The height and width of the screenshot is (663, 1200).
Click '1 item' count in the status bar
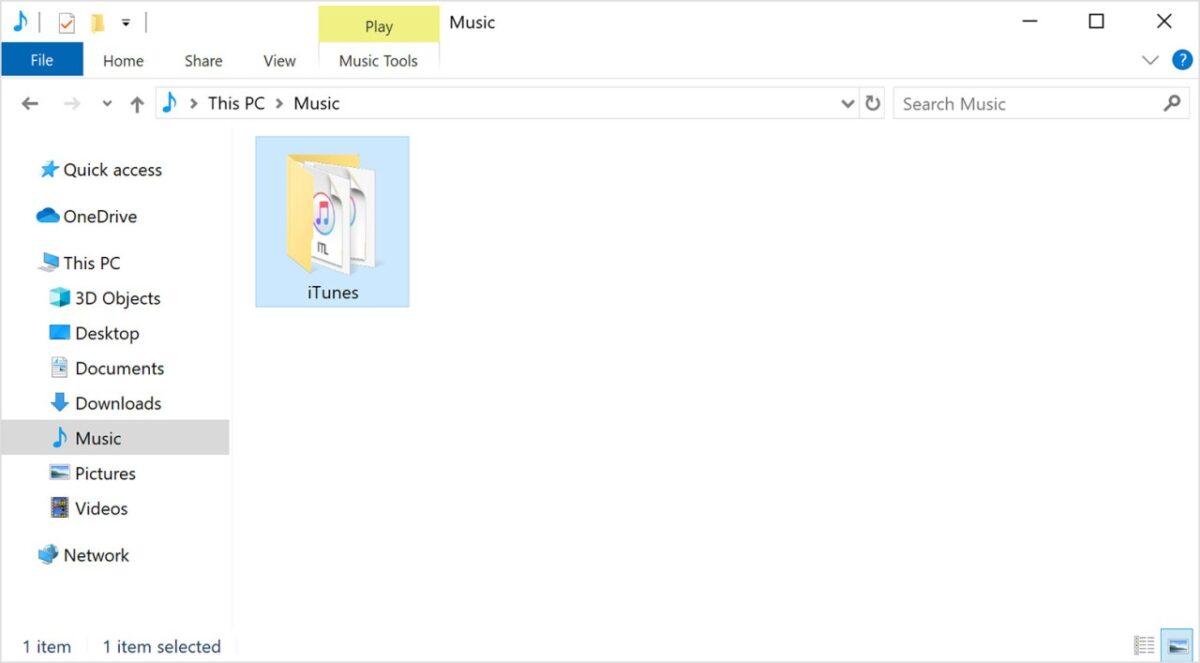coord(47,647)
